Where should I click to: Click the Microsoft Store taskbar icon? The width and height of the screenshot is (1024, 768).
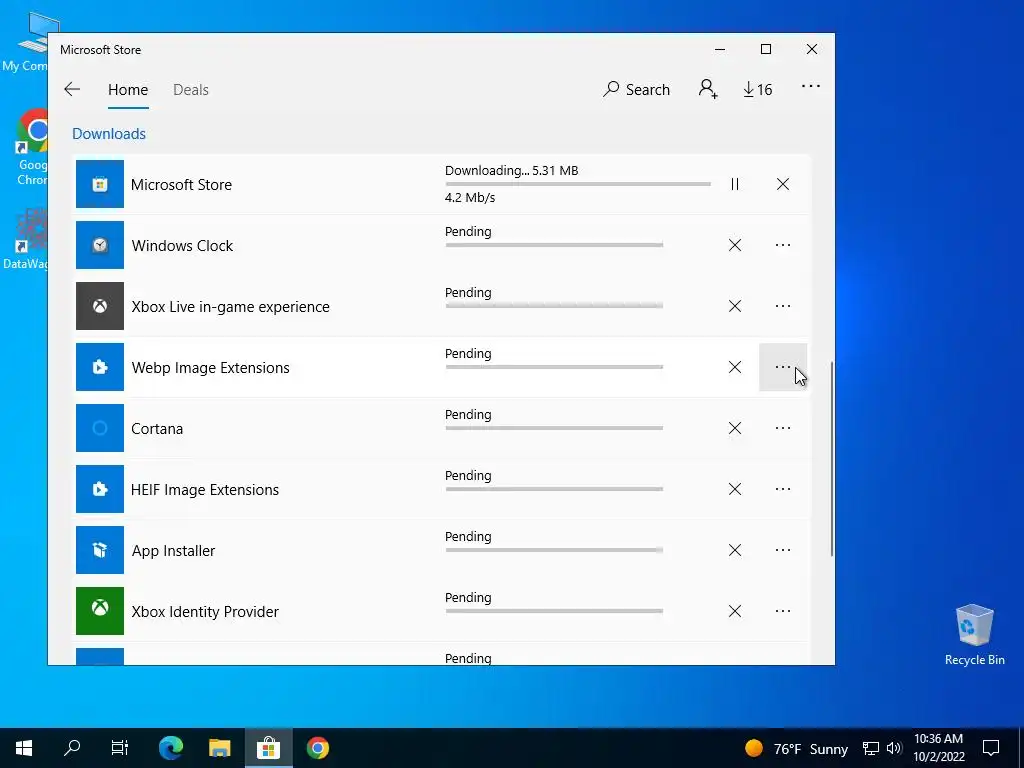268,748
